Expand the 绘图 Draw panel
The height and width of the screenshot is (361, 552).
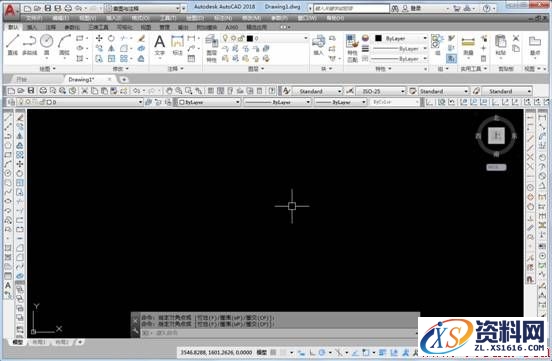tap(47, 69)
